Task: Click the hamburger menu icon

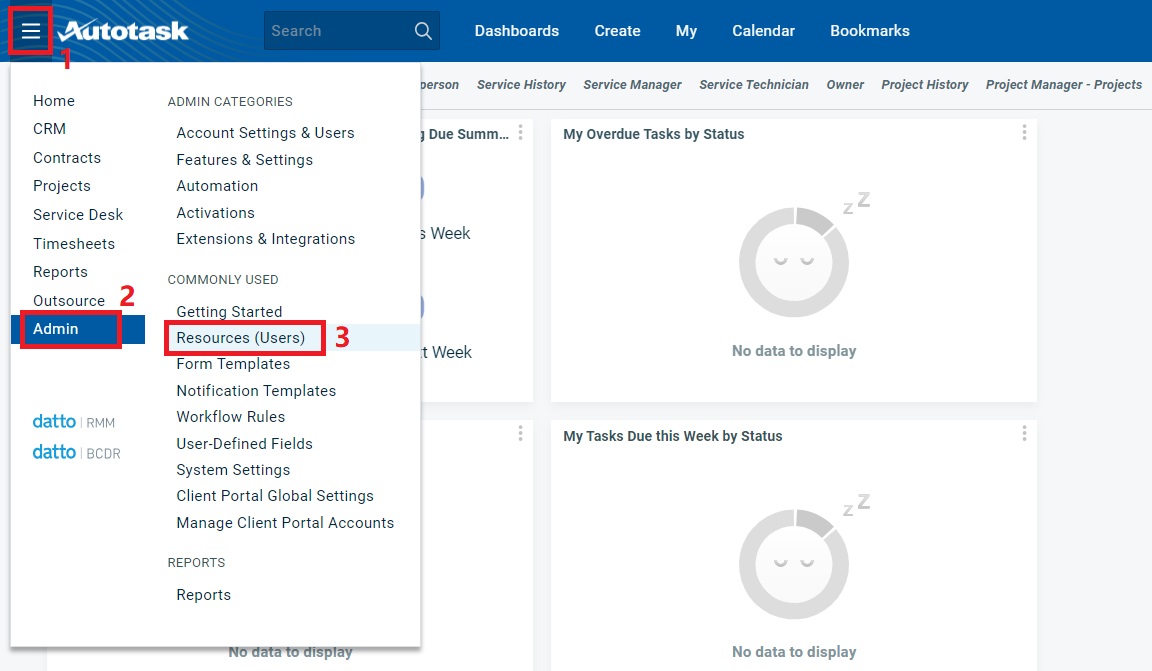Action: point(31,31)
